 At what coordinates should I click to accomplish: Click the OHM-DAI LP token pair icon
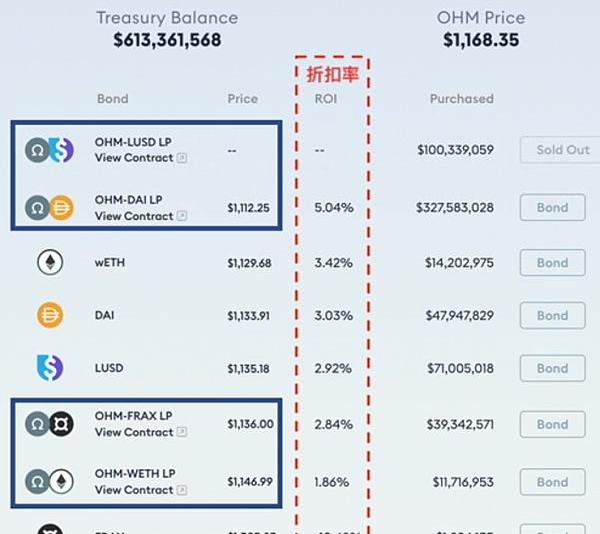(49, 208)
